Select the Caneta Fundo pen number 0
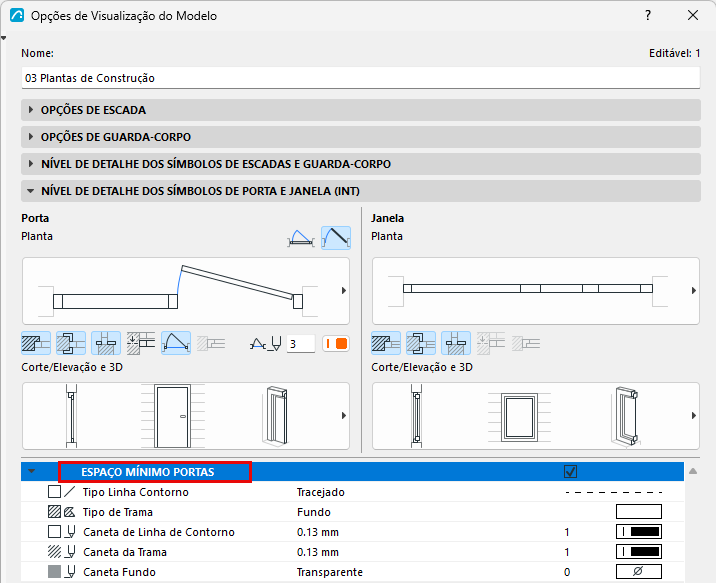Image resolution: width=716 pixels, height=583 pixels. (x=567, y=572)
